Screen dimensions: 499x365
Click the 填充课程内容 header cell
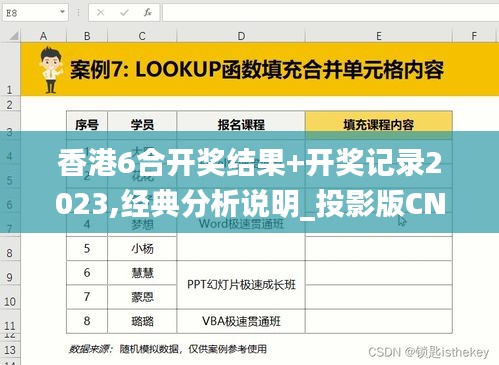(x=379, y=125)
